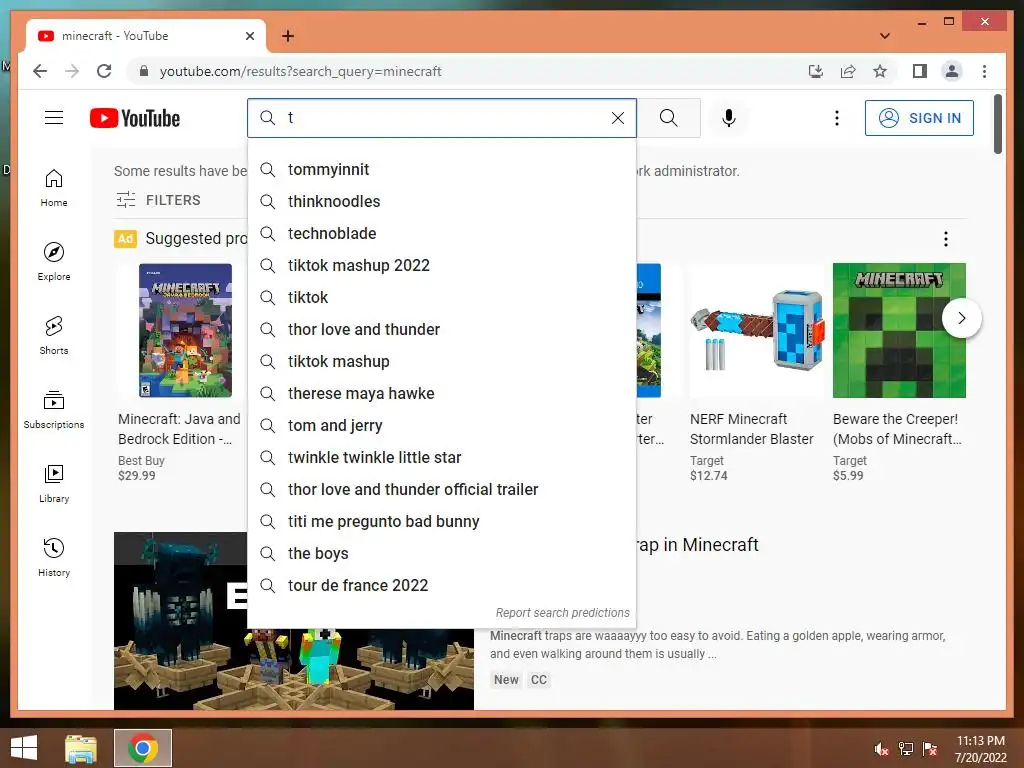
Task: Choose the tiktok mashup 2022 suggestion
Action: pos(442,266)
